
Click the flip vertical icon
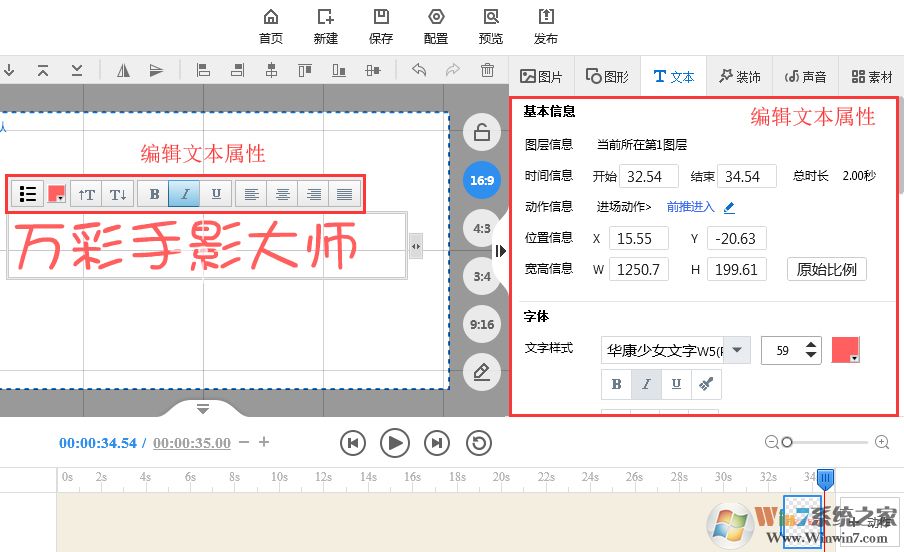point(156,70)
